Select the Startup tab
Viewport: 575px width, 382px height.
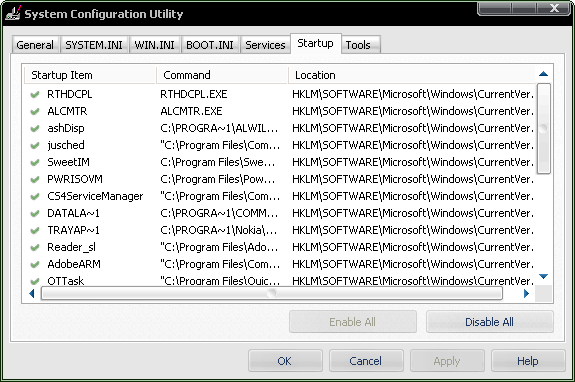coord(315,43)
